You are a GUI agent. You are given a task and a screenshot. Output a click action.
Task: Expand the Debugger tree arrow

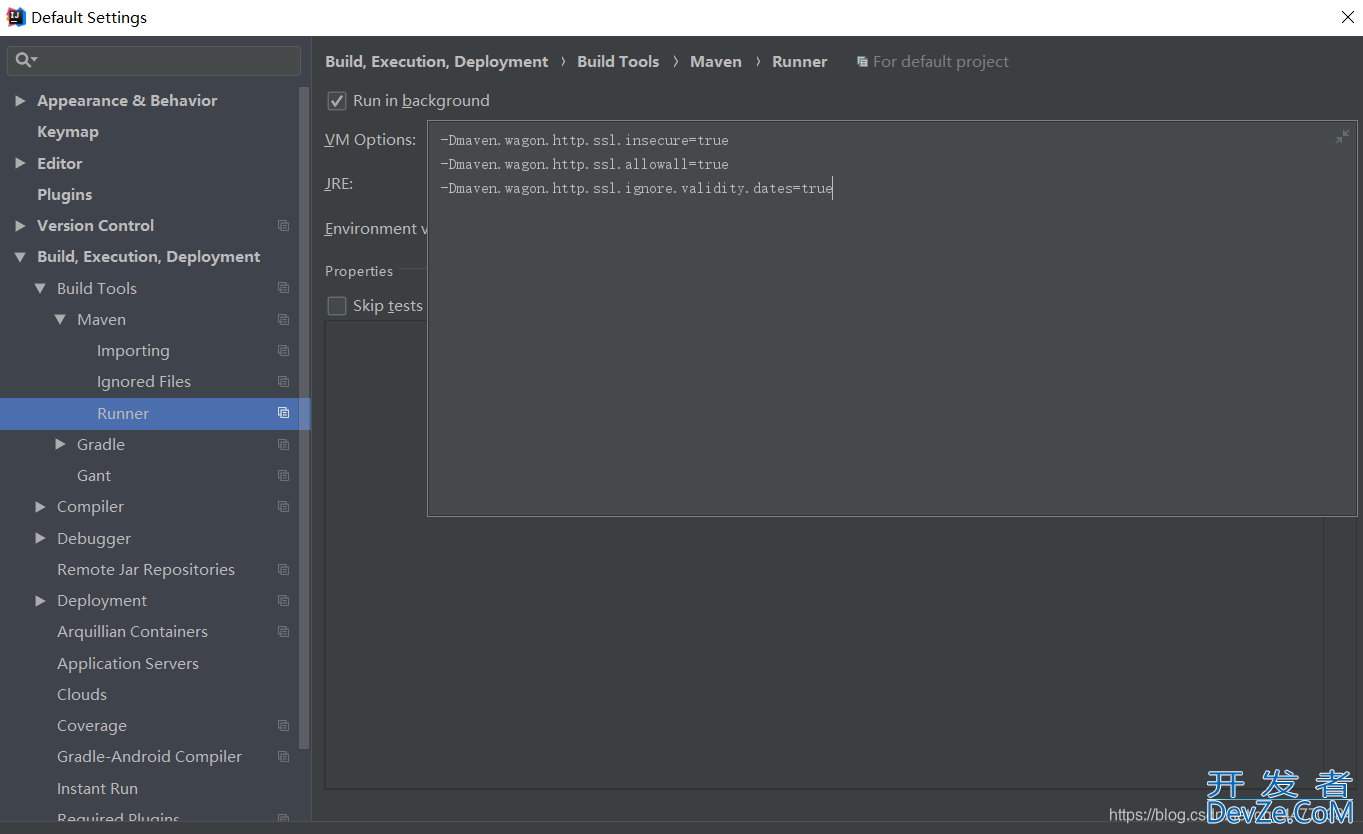[x=40, y=538]
